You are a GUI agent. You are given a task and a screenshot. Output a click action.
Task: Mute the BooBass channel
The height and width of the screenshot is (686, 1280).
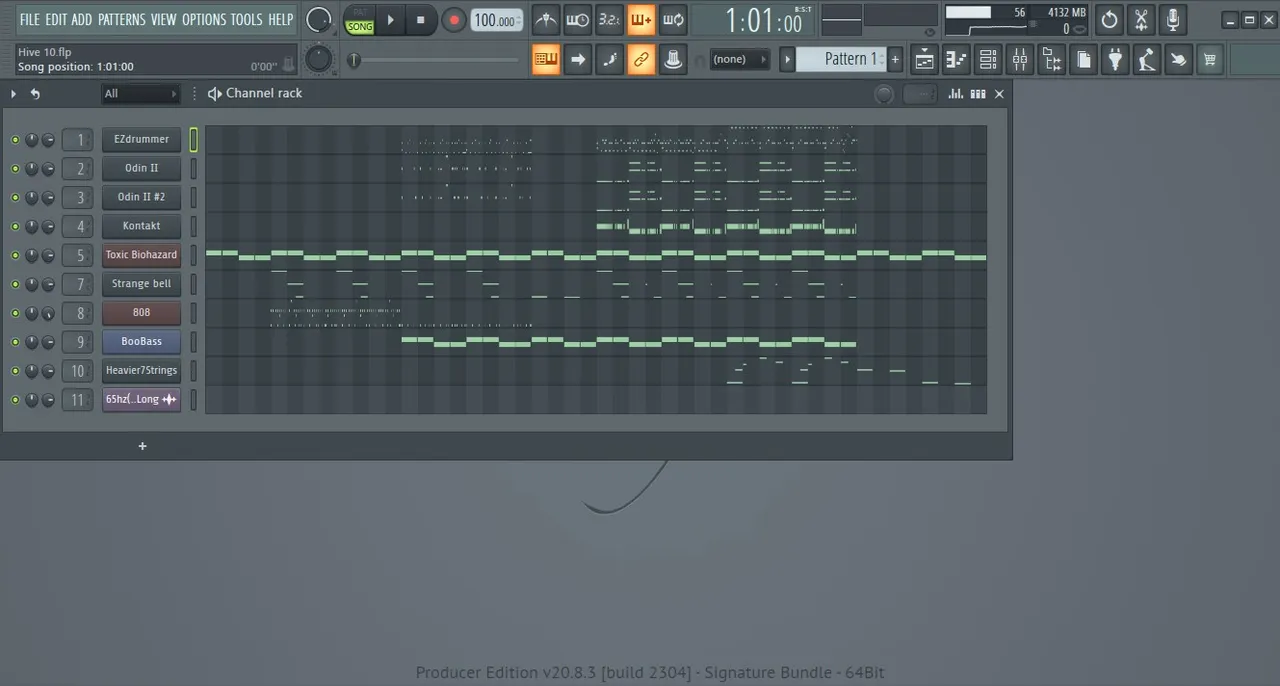(15, 342)
